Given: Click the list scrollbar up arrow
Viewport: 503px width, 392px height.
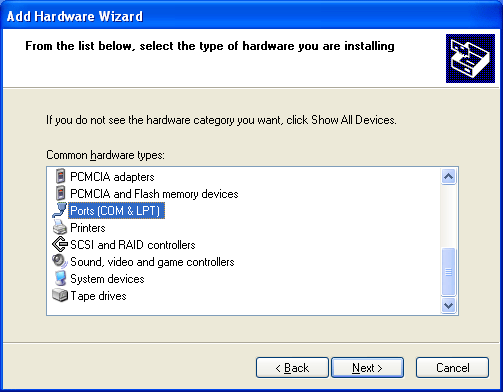Looking at the screenshot, I should pyautogui.click(x=448, y=176).
